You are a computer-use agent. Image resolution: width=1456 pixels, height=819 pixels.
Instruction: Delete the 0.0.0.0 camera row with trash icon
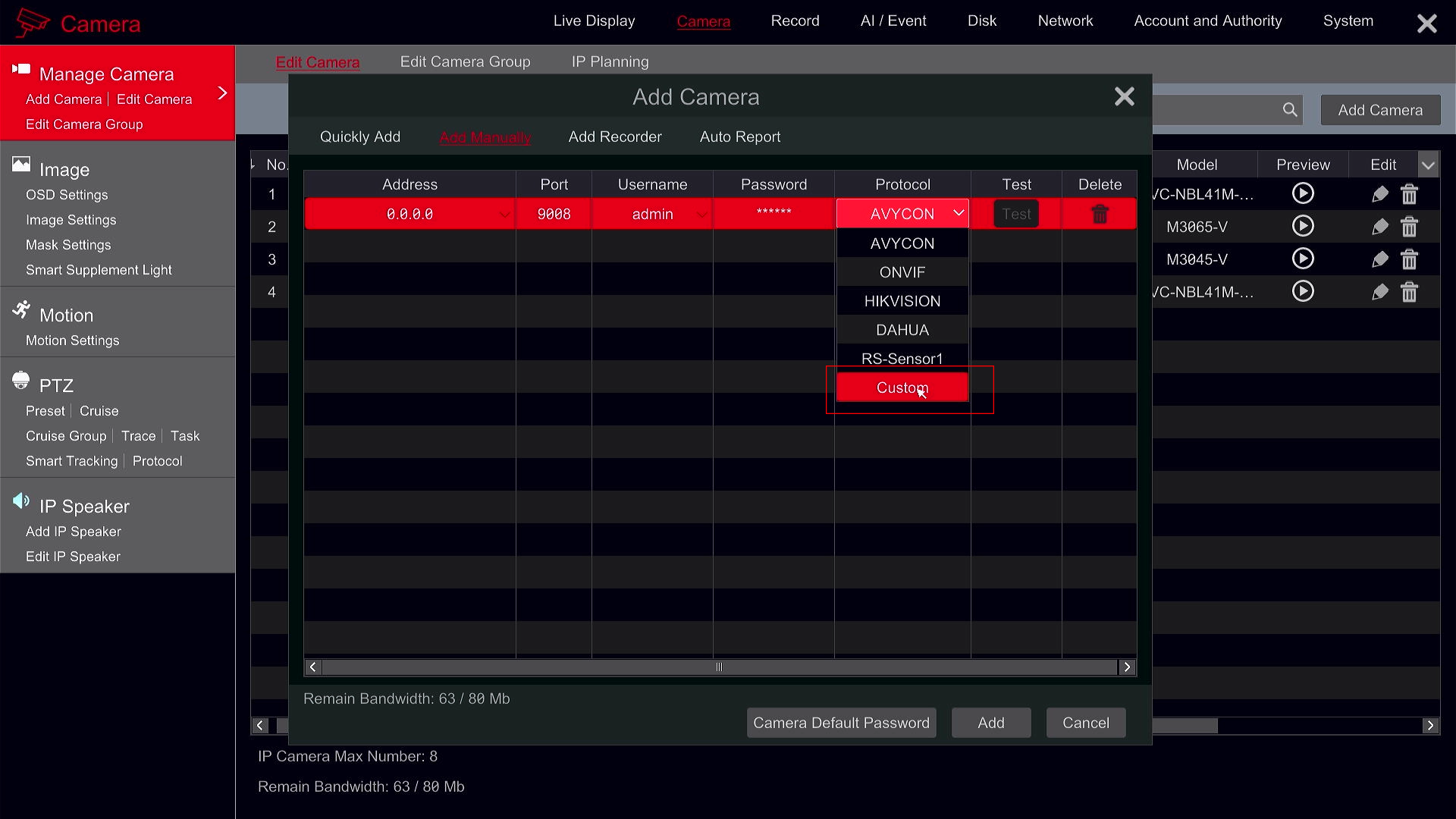click(1100, 215)
